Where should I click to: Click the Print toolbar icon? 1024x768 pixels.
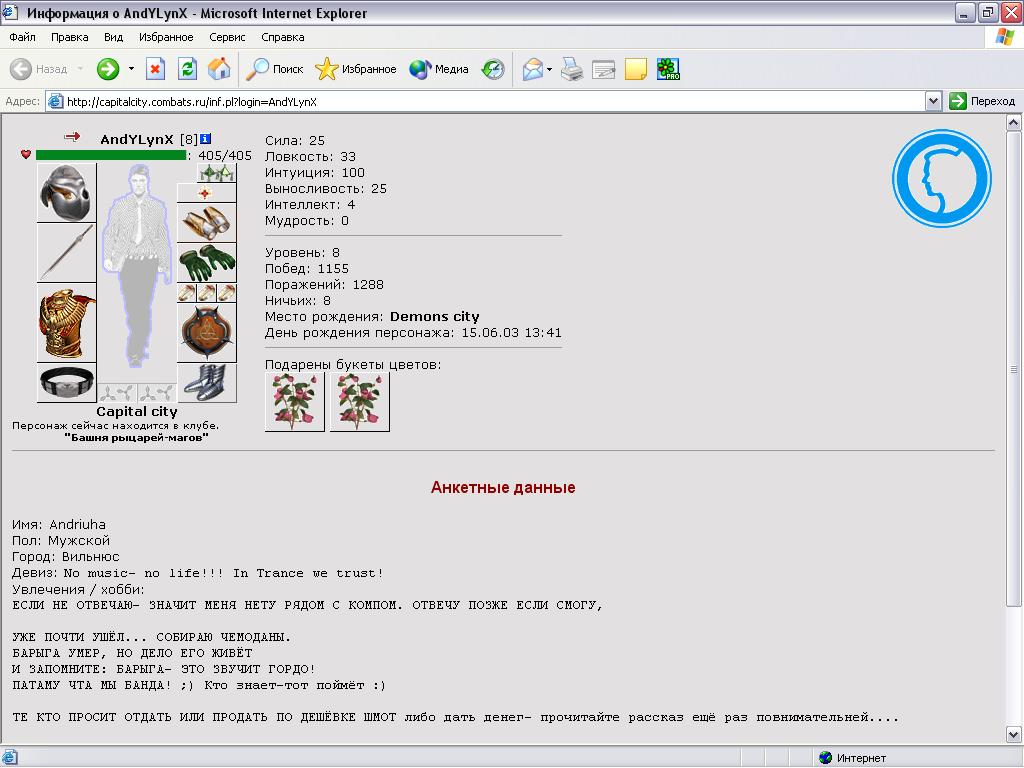tap(571, 69)
